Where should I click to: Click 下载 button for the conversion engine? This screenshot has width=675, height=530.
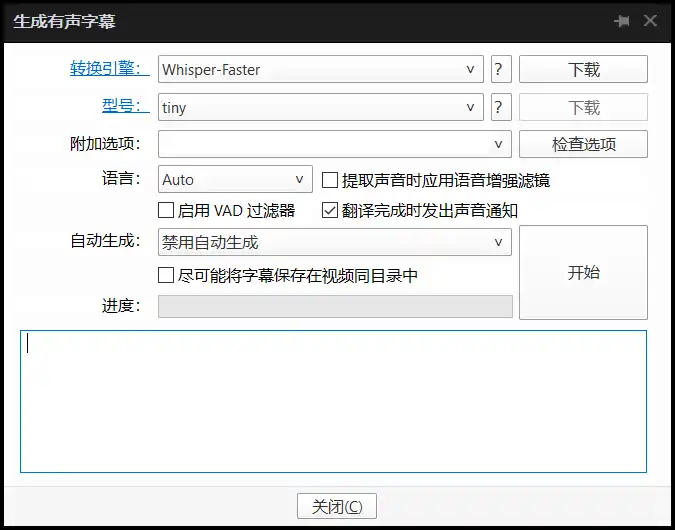click(583, 69)
